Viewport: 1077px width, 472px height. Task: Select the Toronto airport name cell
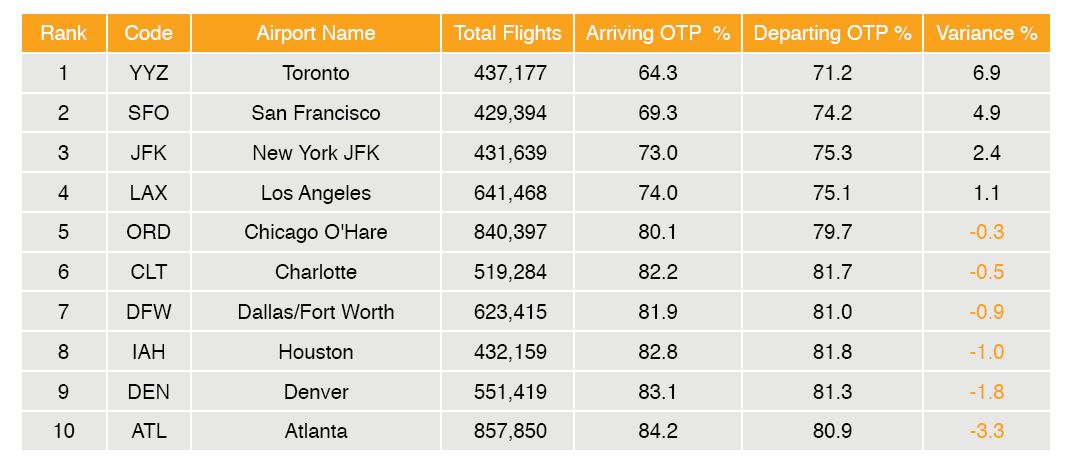315,73
